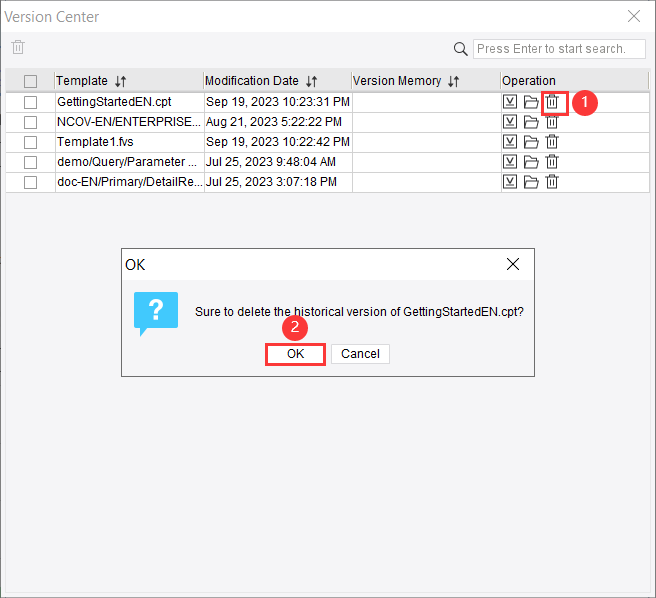Close the Version Center window

(634, 16)
